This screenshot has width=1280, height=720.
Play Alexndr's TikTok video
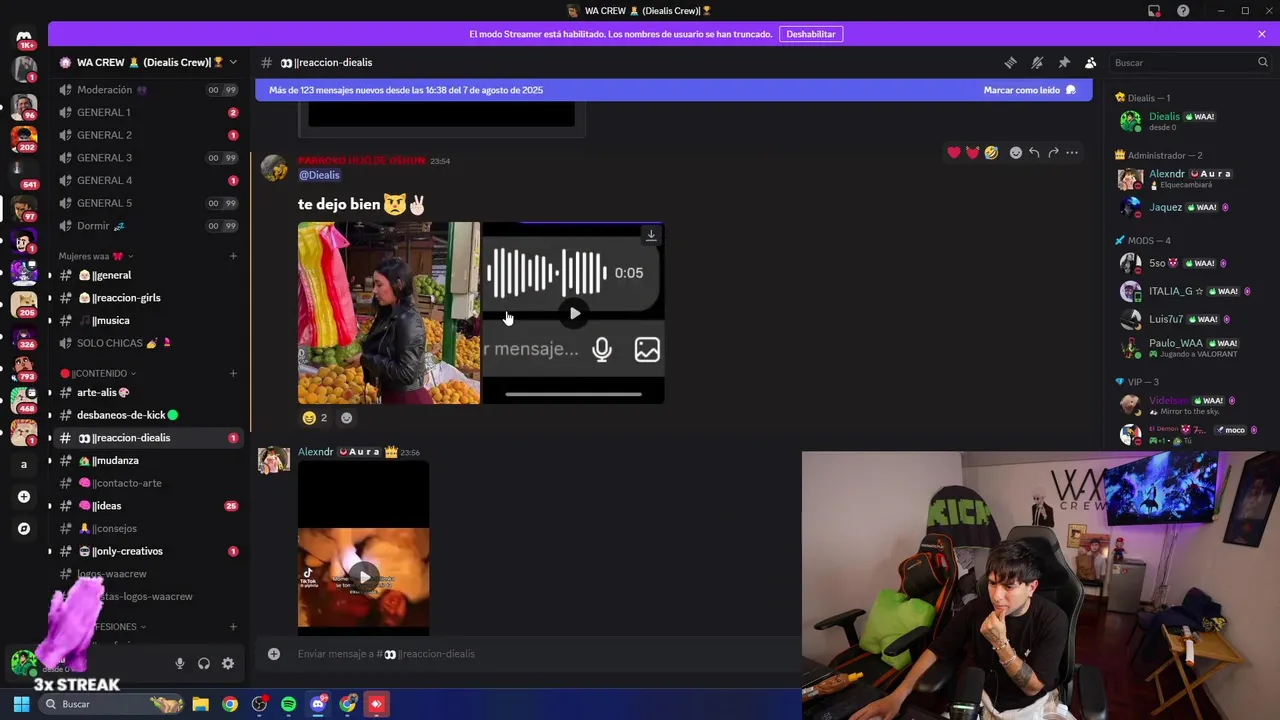[x=363, y=577]
